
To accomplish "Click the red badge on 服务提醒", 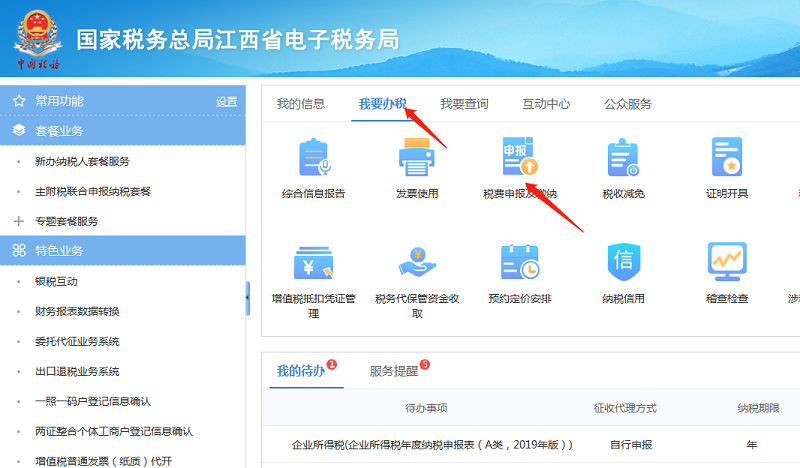I will 425,364.
